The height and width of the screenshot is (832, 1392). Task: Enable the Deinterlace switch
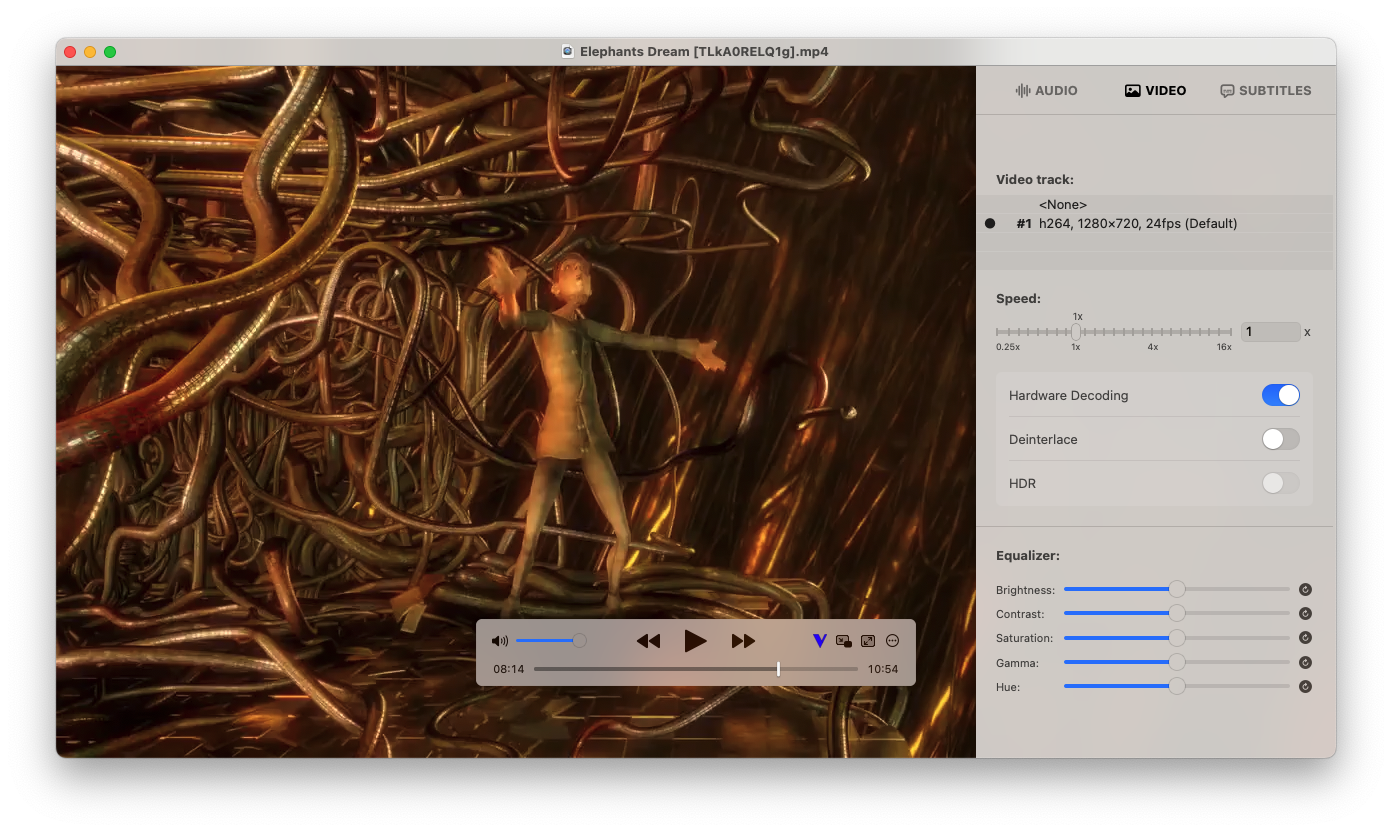pos(1281,439)
